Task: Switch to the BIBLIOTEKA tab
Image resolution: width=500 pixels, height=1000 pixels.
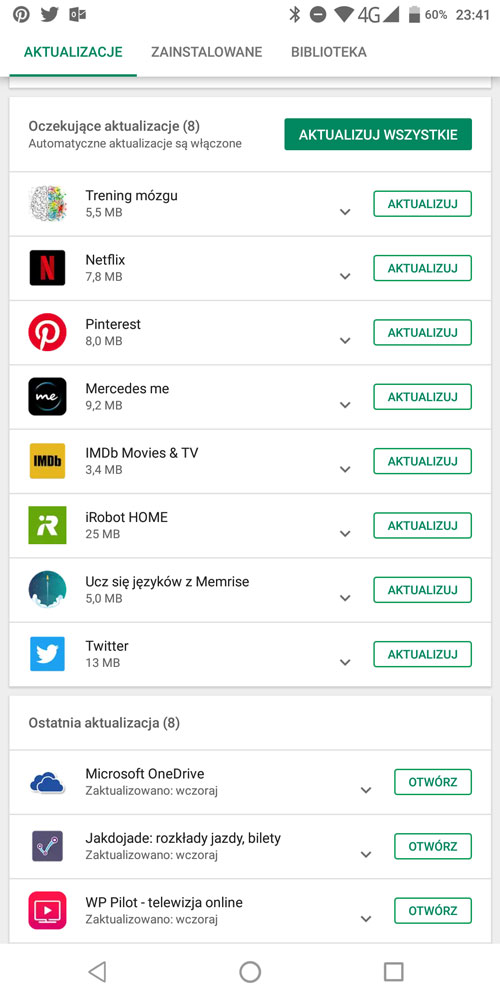Action: (329, 52)
